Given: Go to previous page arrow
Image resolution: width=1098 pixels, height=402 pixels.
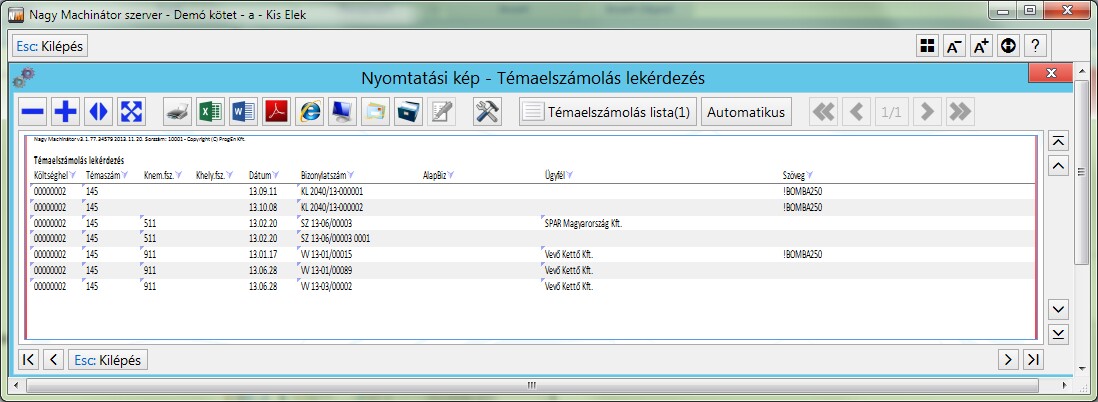Looking at the screenshot, I should (856, 111).
